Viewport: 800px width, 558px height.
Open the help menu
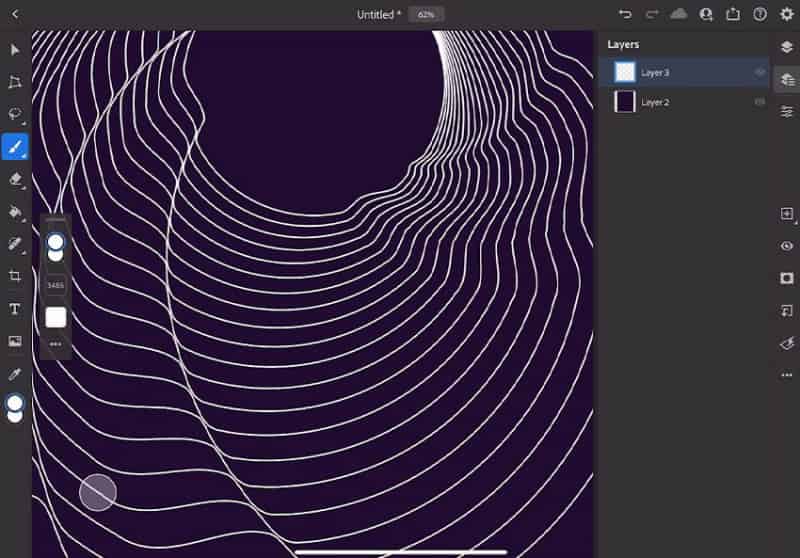tap(760, 14)
